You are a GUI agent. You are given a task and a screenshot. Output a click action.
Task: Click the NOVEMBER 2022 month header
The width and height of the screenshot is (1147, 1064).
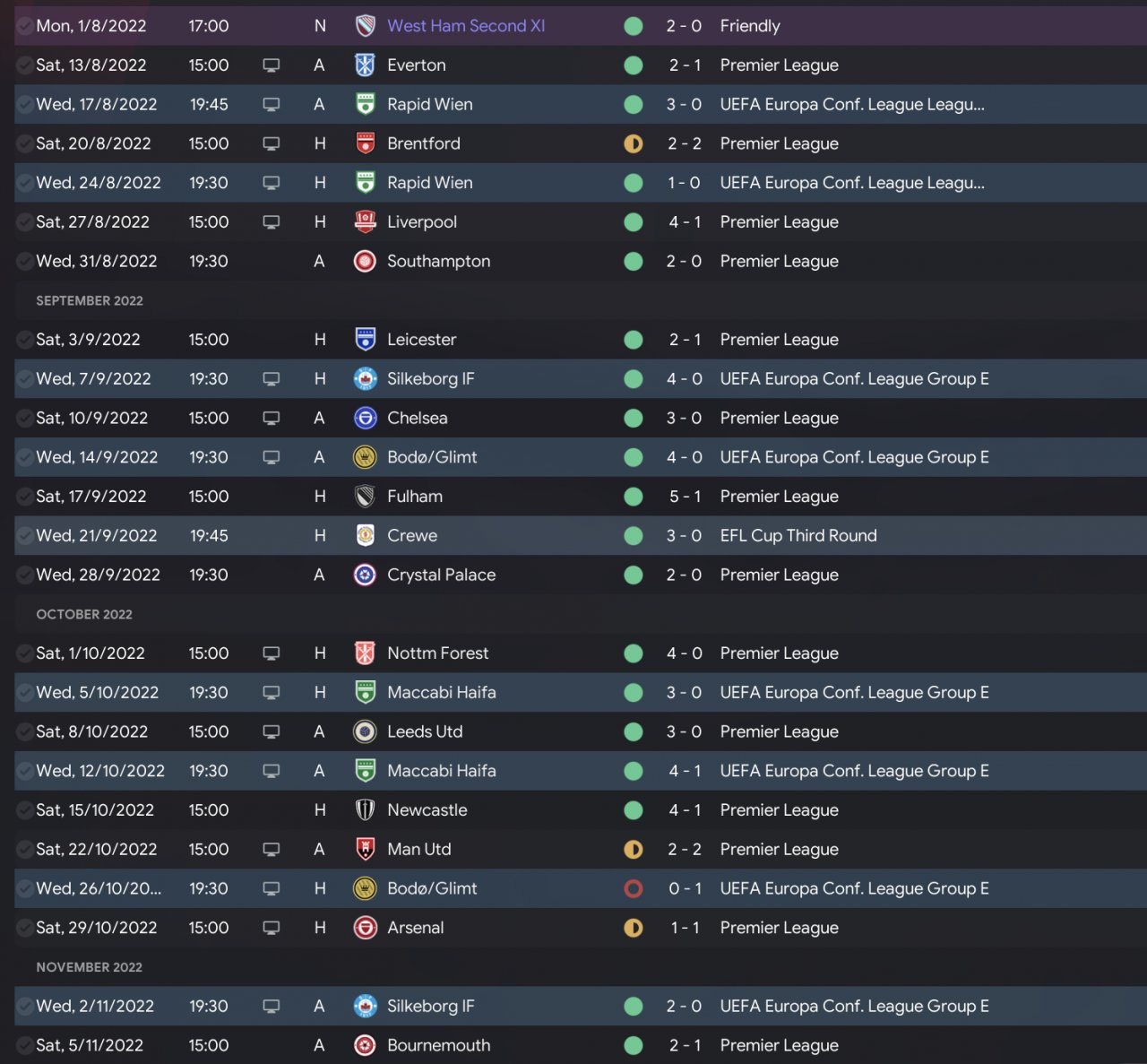point(89,967)
